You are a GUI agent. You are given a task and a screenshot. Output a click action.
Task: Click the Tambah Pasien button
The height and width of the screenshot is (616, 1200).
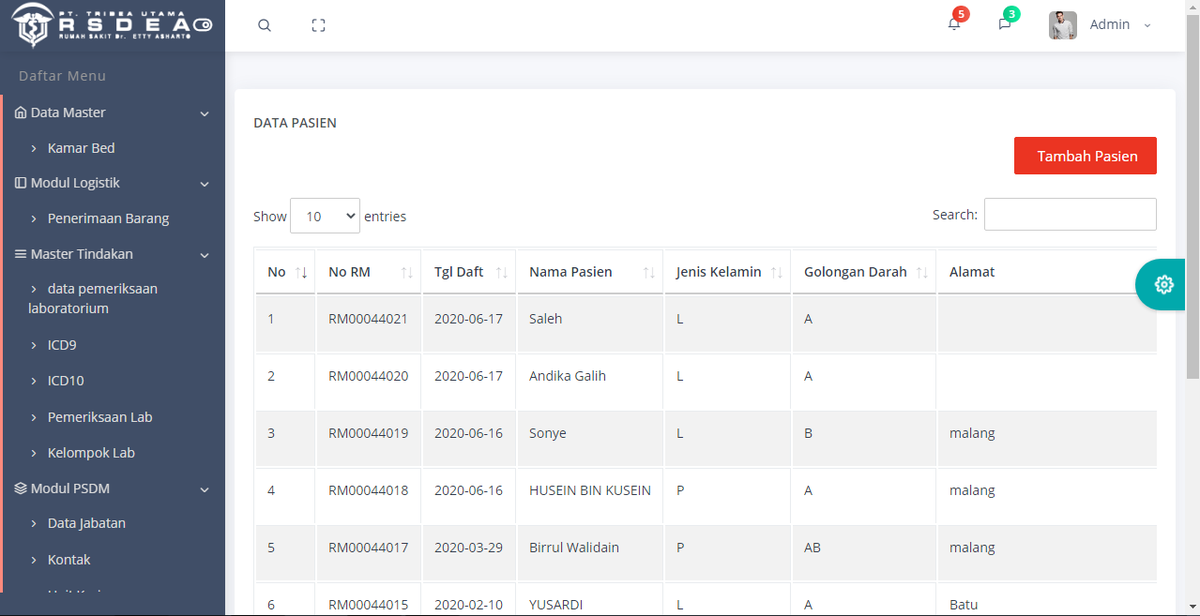[x=1085, y=156]
